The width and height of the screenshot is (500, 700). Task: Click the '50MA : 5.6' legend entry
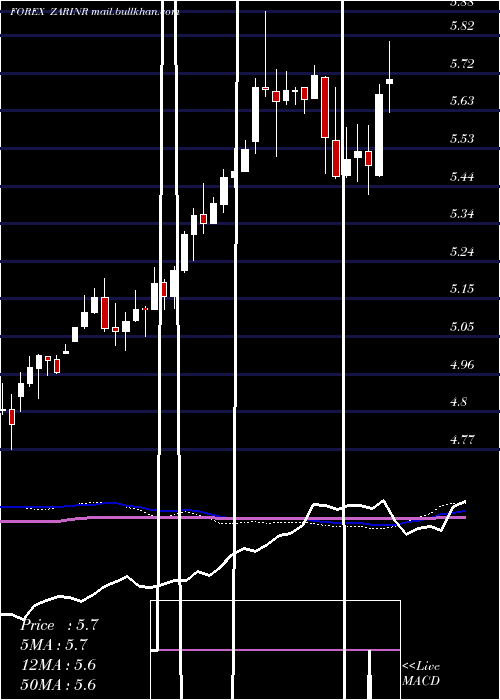pos(58,684)
